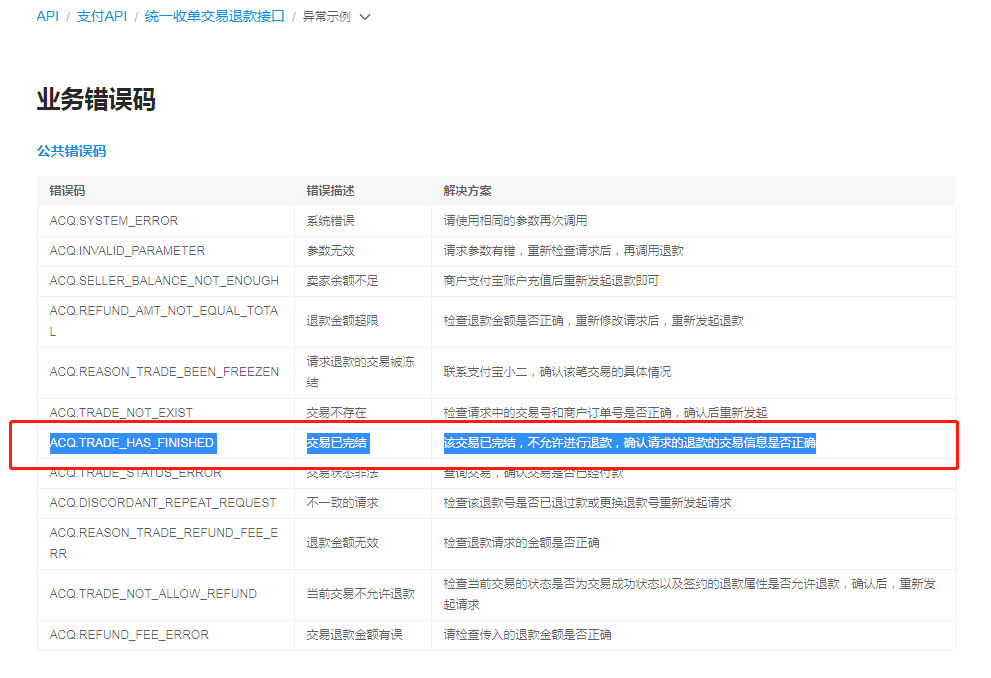Click the 公共错误码 section link
This screenshot has width=991, height=678.
(71, 151)
